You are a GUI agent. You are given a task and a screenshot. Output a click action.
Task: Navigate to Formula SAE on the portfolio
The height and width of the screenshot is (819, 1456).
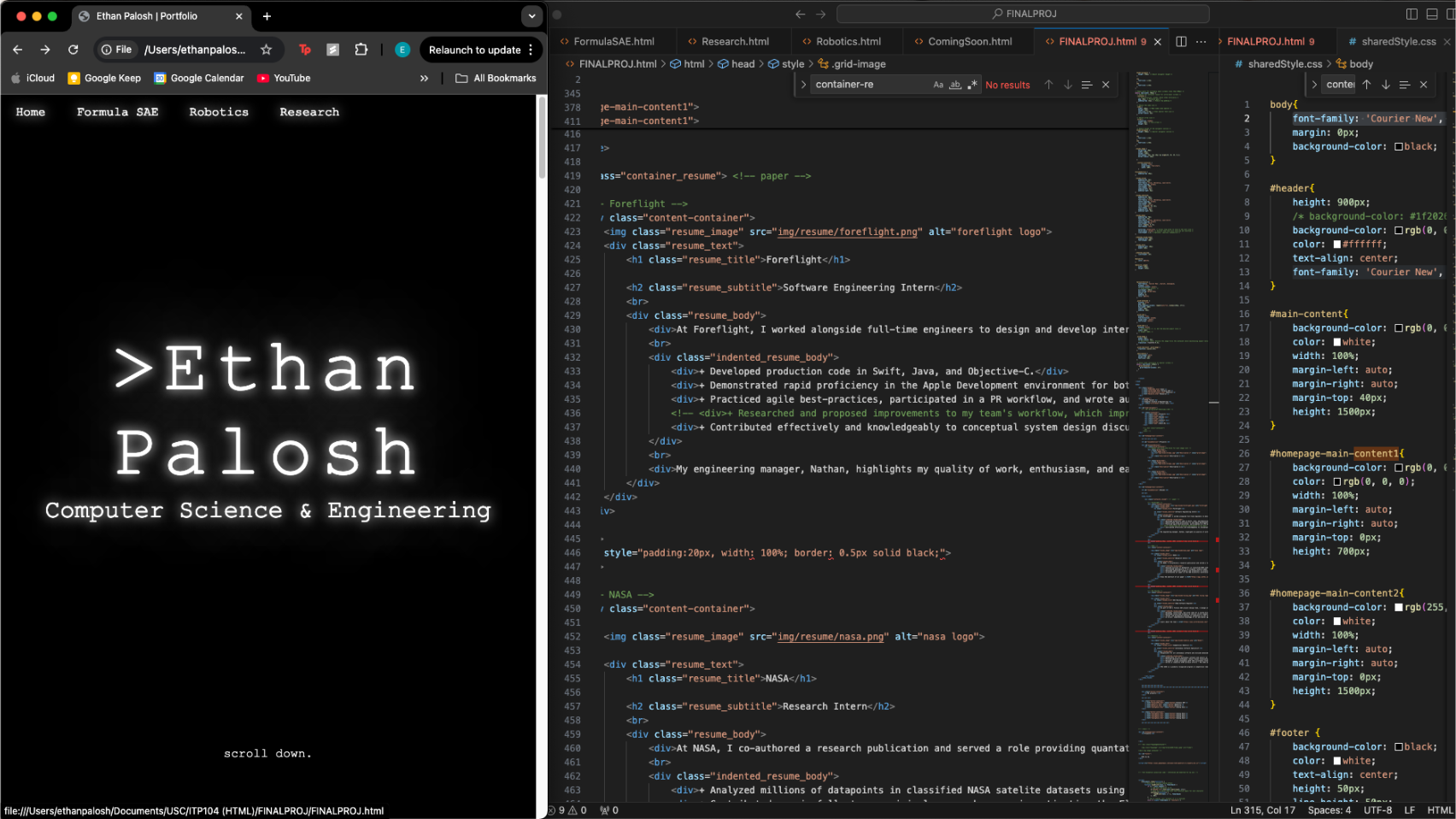(x=118, y=112)
